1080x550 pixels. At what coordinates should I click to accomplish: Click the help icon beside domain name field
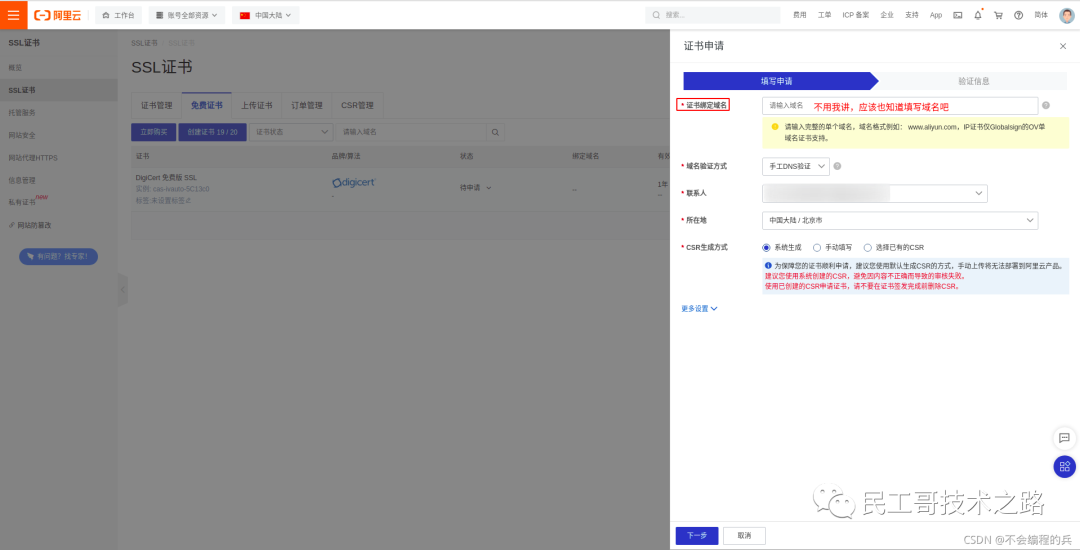1045,105
